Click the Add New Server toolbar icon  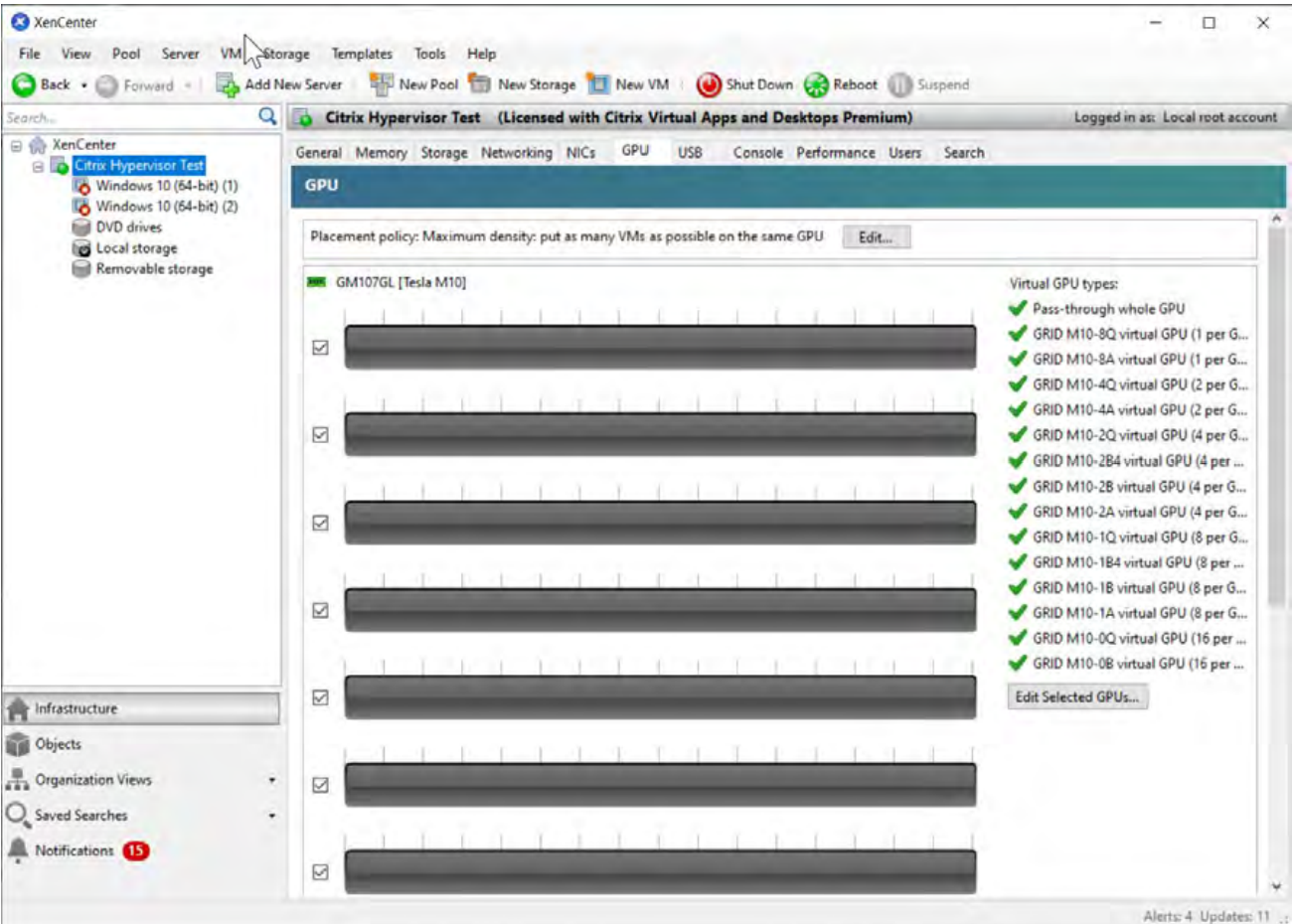pyautogui.click(x=228, y=85)
